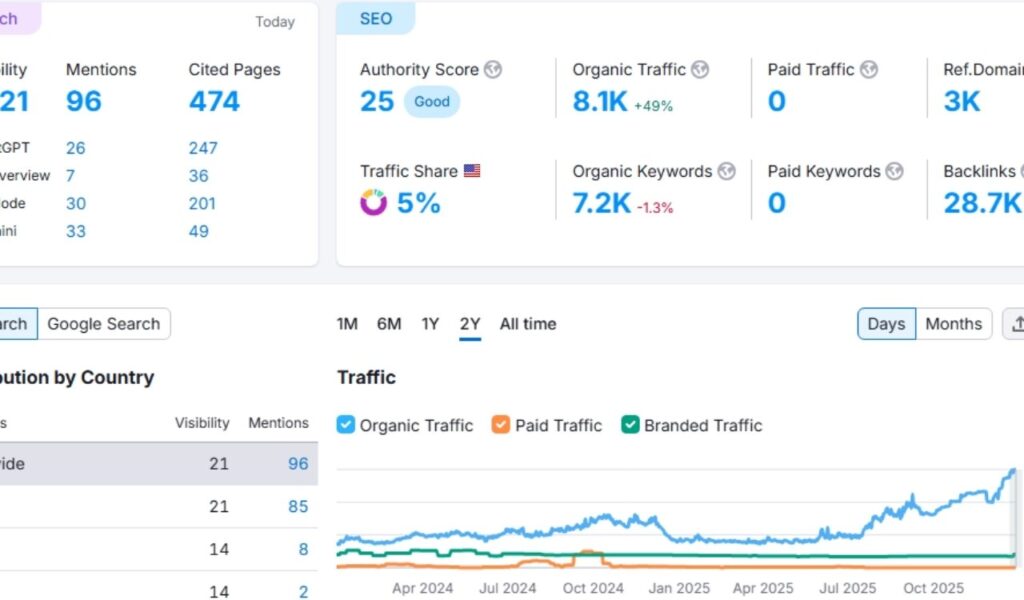Click the 7.2K Organic Keywords number
This screenshot has height=600, width=1024.
click(601, 203)
